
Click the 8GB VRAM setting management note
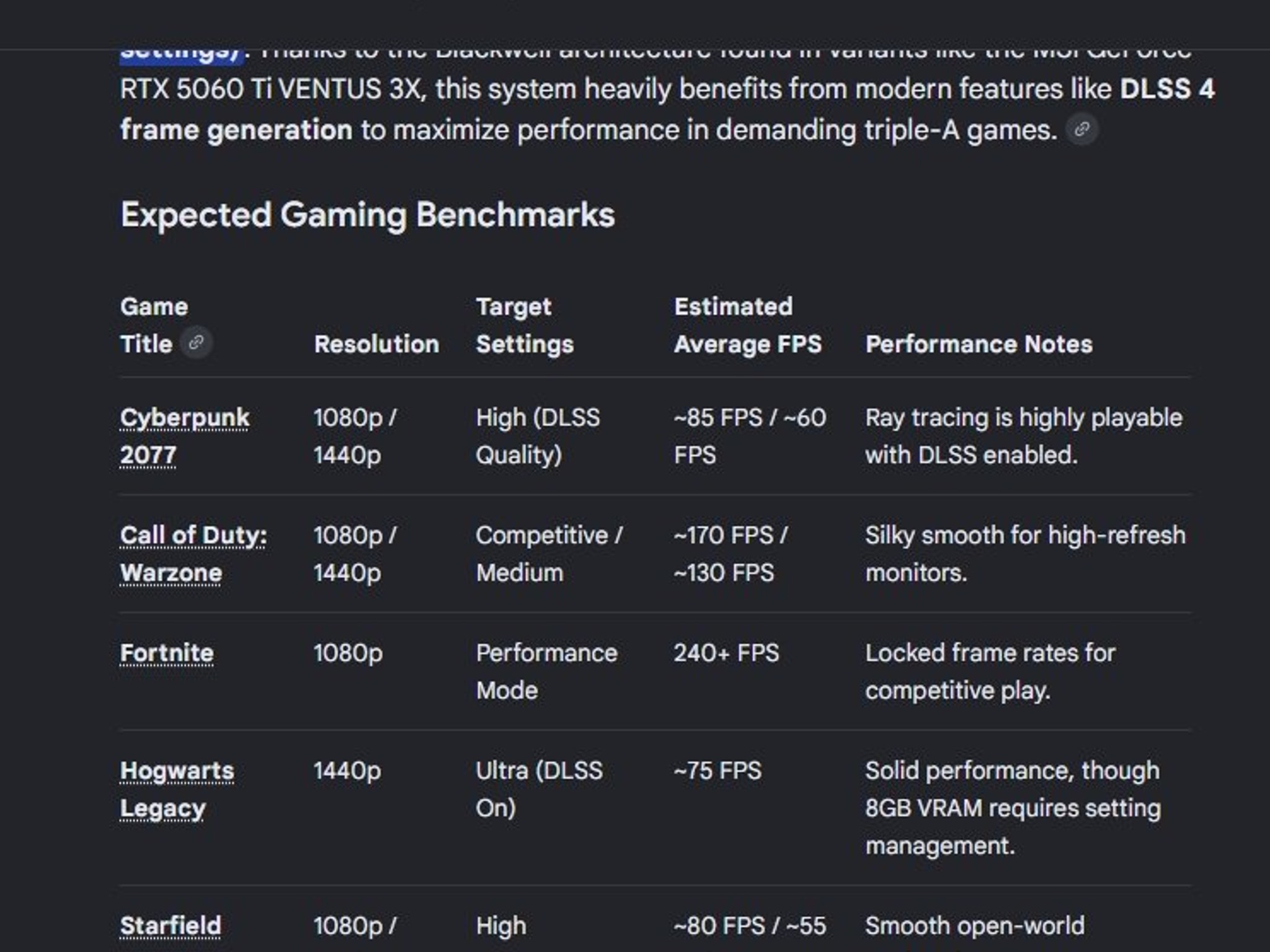(1013, 808)
